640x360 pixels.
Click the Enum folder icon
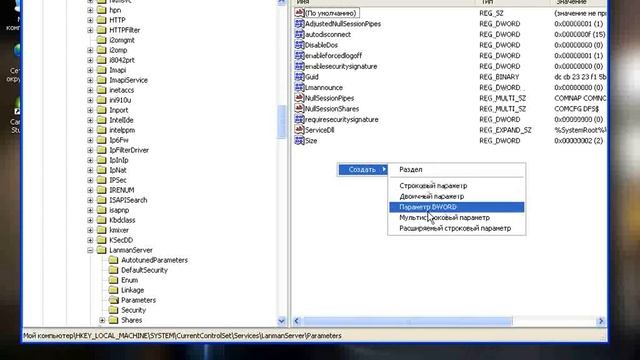click(x=113, y=280)
